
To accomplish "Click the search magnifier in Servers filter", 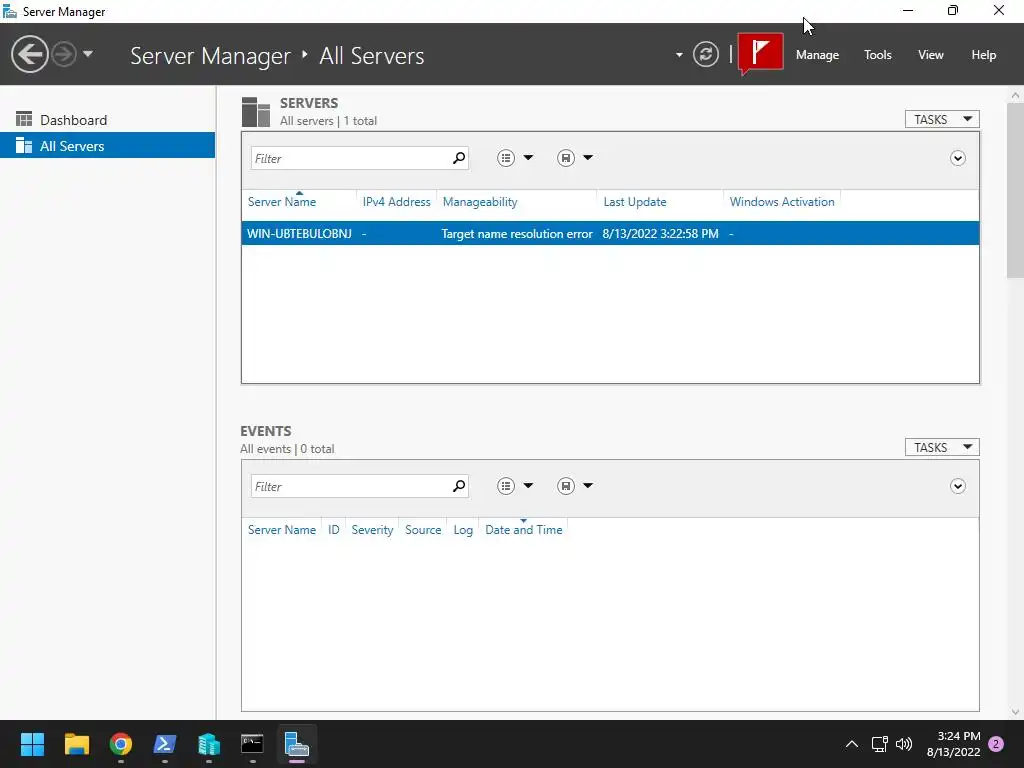I will pos(459,158).
